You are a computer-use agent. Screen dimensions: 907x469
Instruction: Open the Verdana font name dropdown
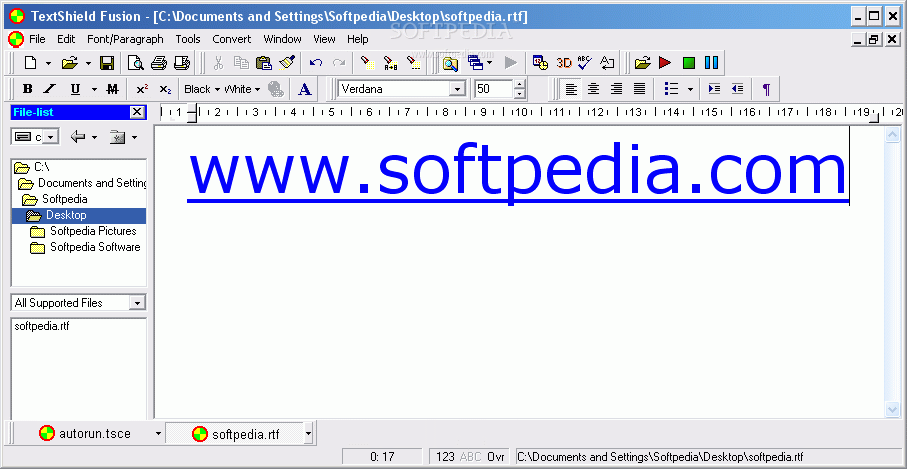click(x=458, y=89)
